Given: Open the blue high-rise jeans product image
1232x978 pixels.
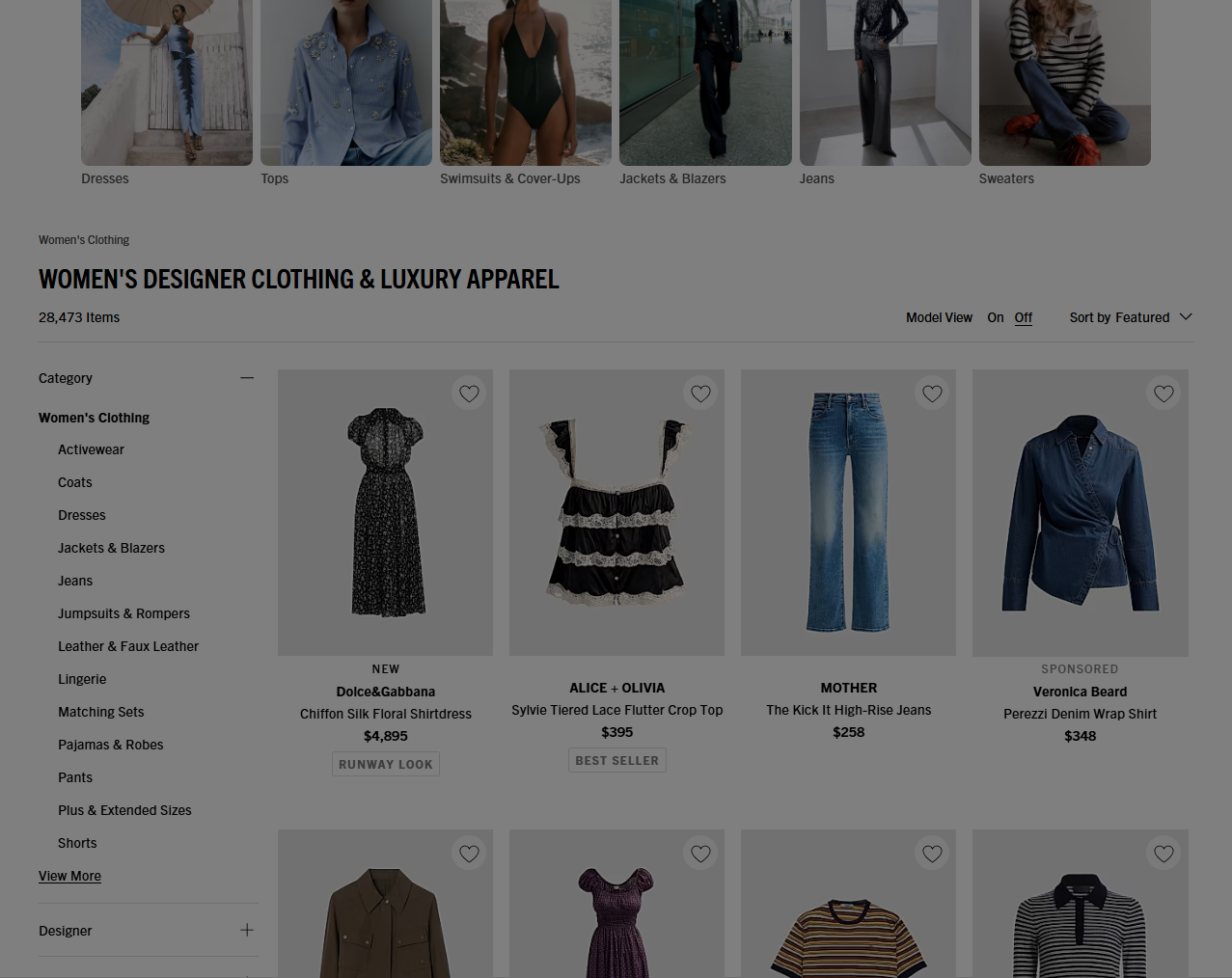Looking at the screenshot, I should pyautogui.click(x=849, y=513).
